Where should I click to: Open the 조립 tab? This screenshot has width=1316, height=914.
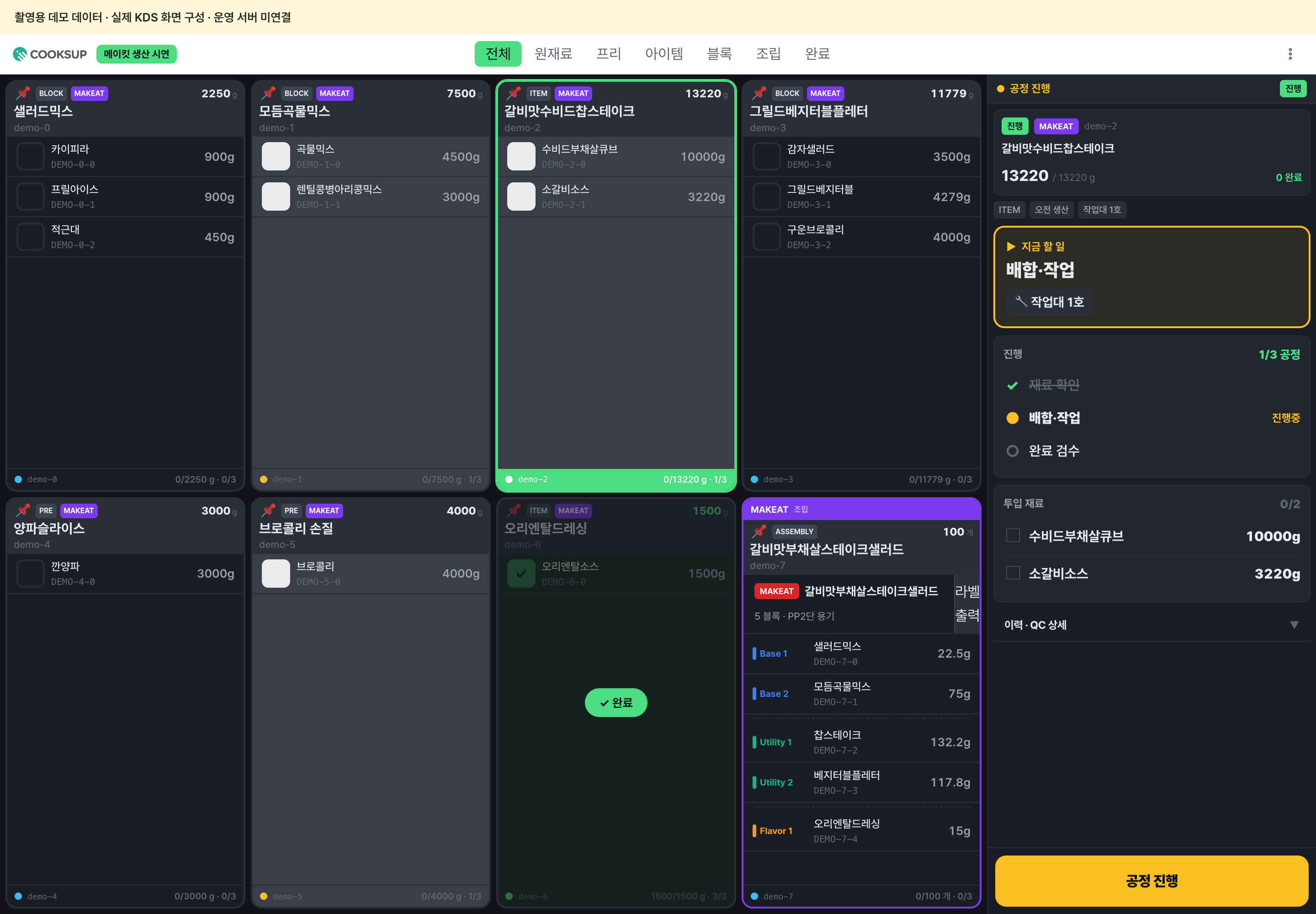pyautogui.click(x=768, y=54)
